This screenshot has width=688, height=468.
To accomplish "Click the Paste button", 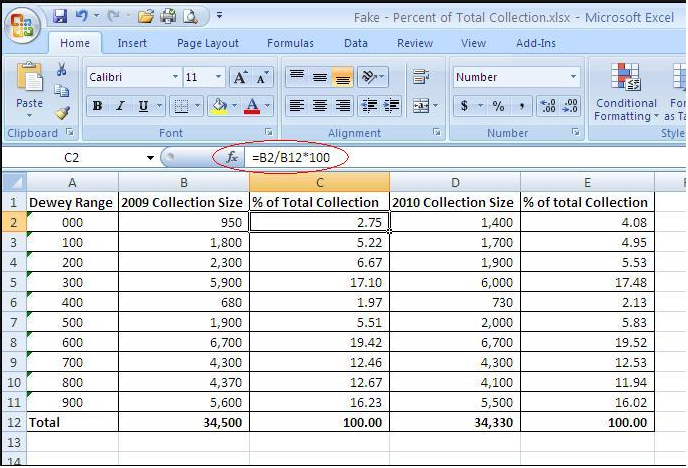I will [29, 88].
